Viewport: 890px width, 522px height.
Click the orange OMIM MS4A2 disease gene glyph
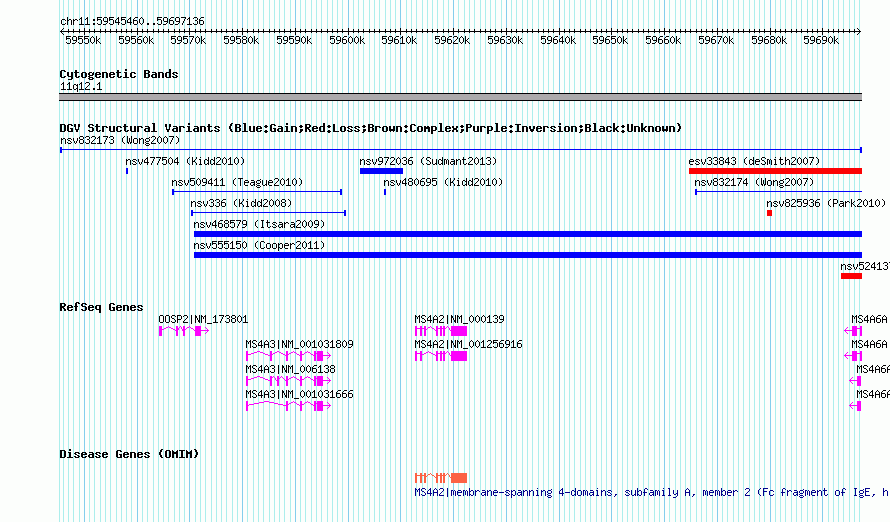[441, 478]
